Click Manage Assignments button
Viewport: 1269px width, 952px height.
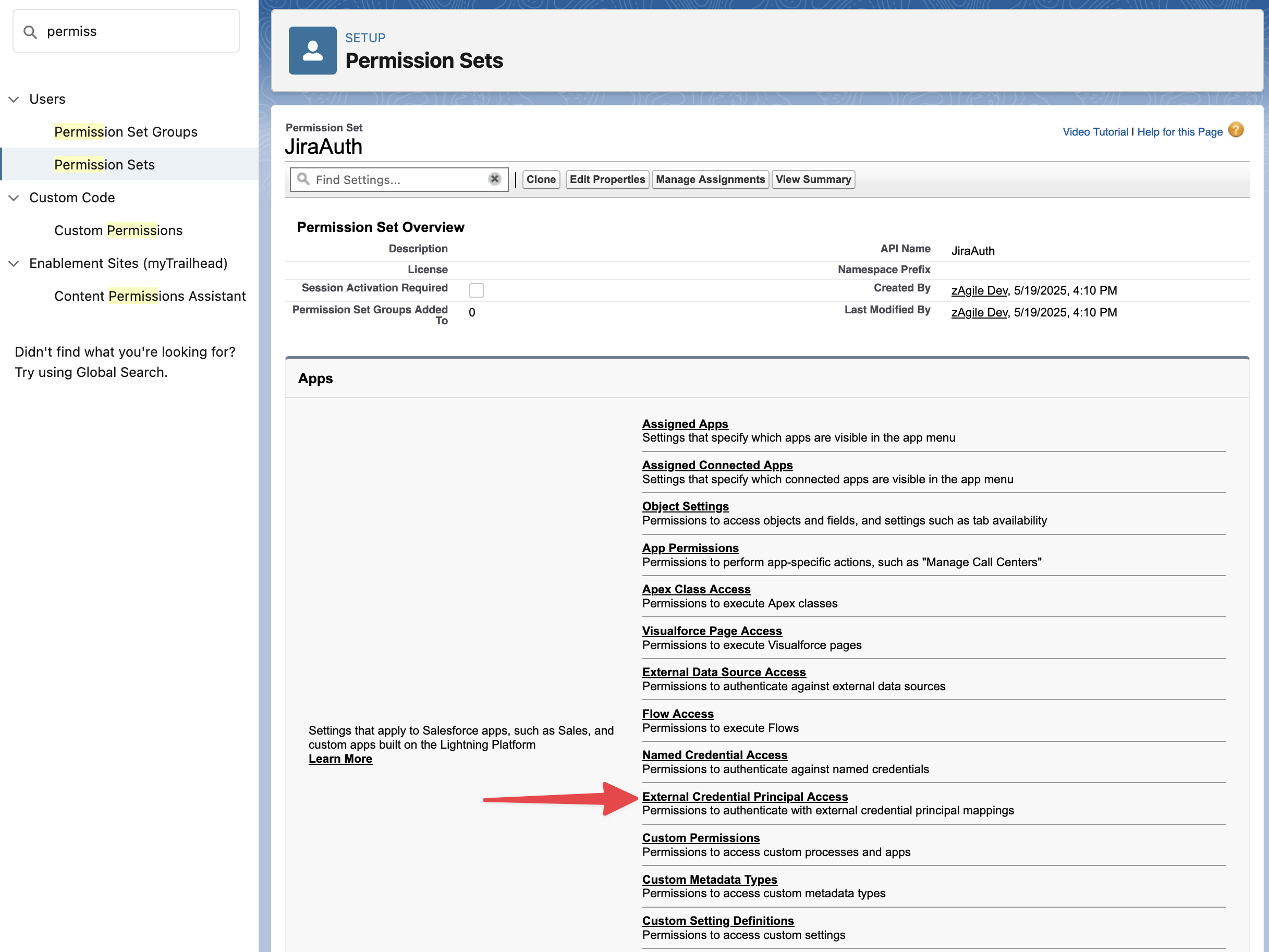pyautogui.click(x=710, y=180)
